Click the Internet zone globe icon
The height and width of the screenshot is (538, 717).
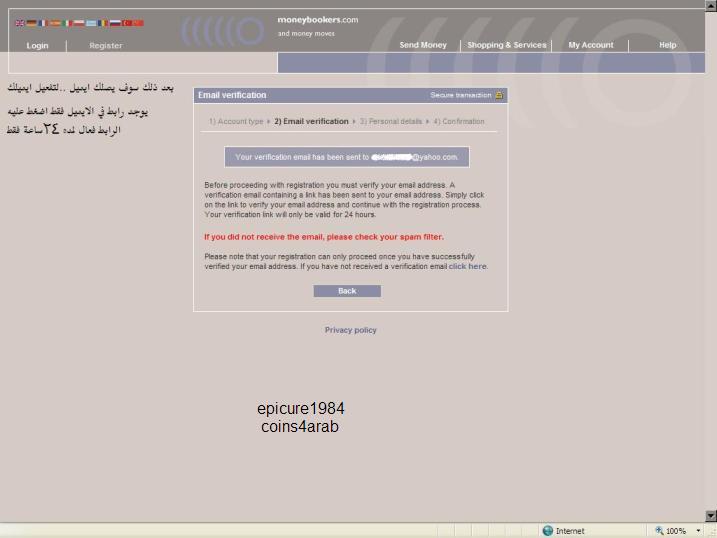(547, 531)
